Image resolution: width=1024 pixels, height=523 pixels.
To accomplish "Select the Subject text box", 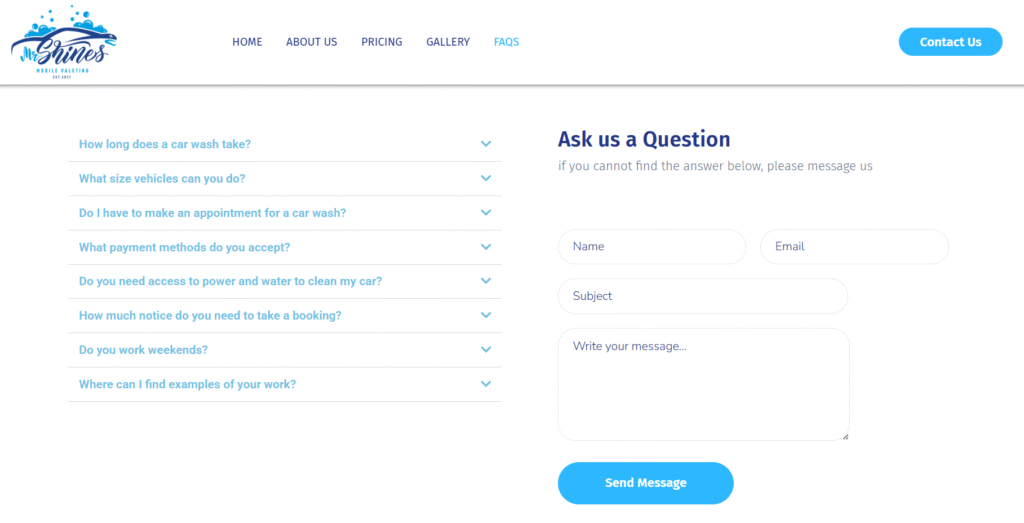I will coord(702,296).
